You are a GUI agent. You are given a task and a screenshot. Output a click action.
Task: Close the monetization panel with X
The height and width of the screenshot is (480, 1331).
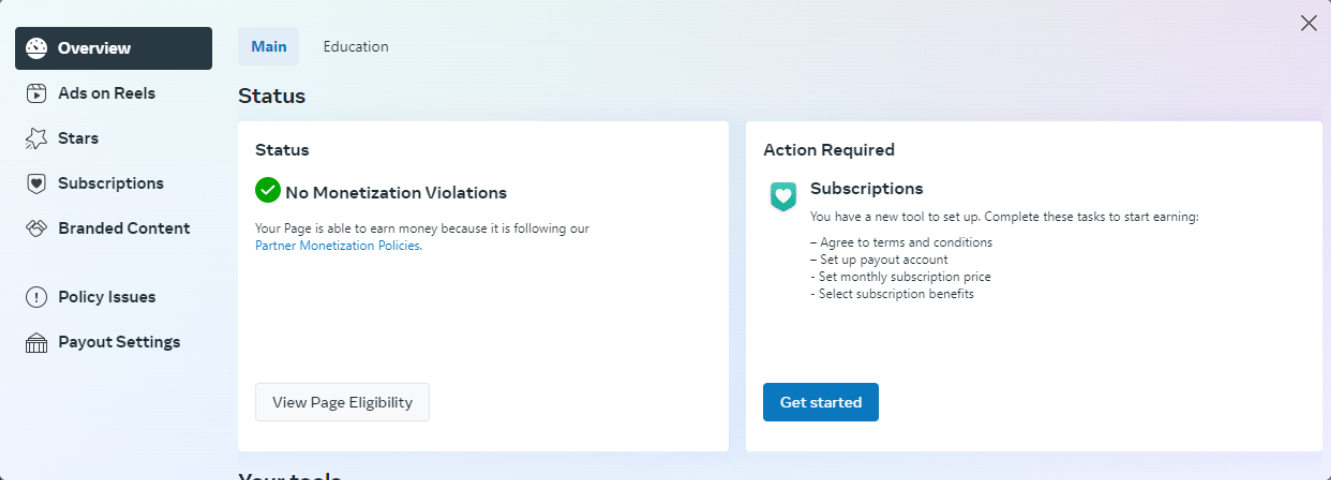point(1308,23)
